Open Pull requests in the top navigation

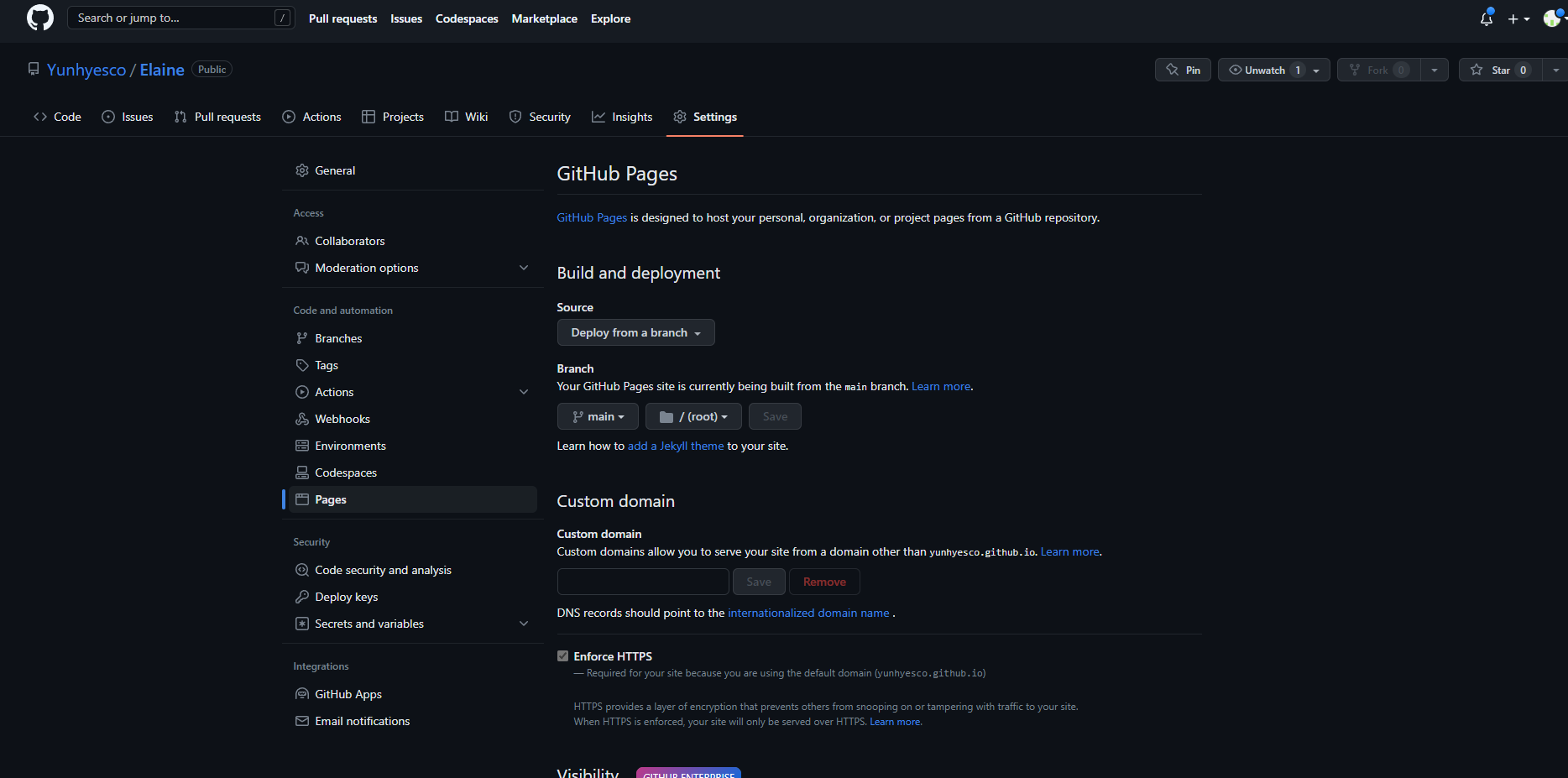click(x=343, y=18)
